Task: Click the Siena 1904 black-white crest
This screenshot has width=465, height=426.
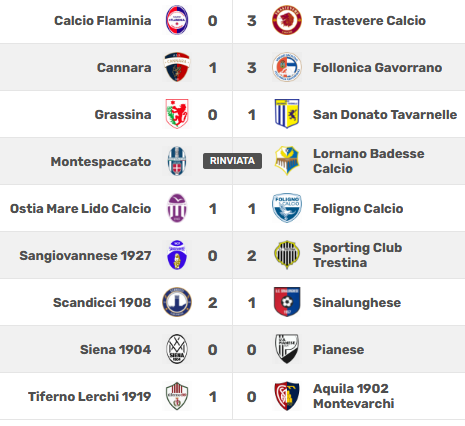Action: coord(177,349)
